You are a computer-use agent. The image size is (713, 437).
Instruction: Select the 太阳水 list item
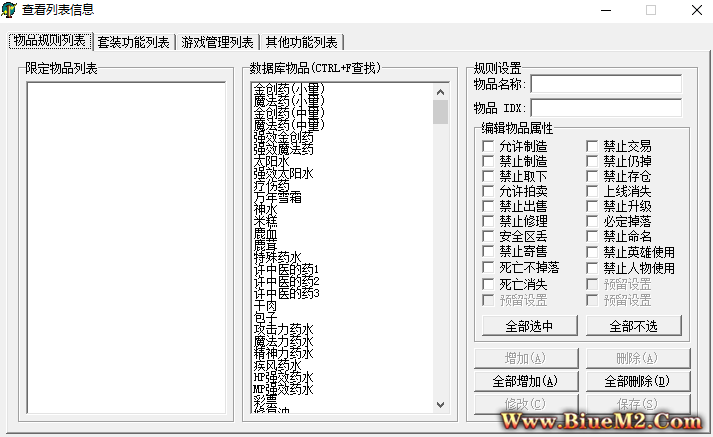point(271,161)
